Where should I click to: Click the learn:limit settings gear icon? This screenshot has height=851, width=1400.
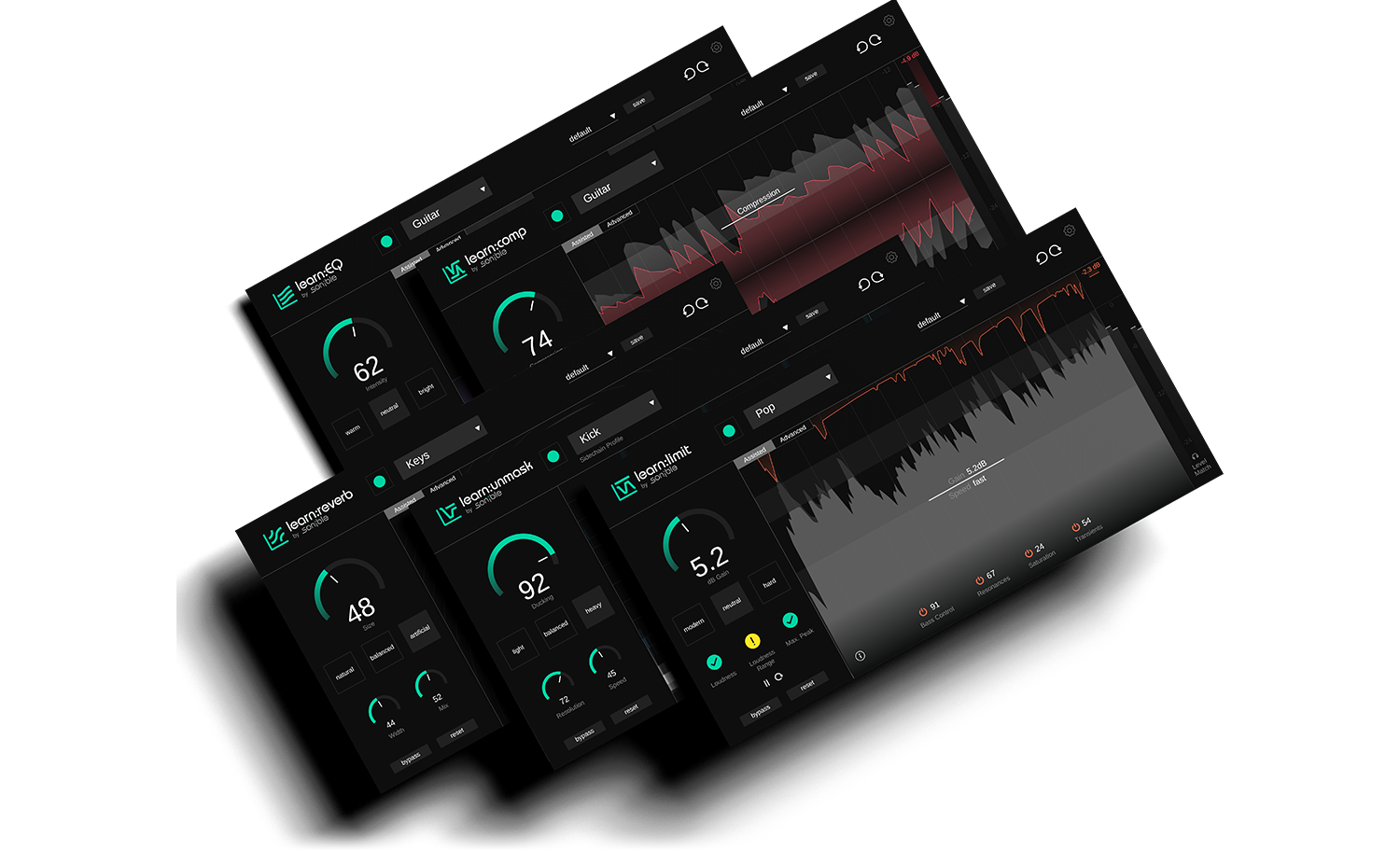[1070, 230]
